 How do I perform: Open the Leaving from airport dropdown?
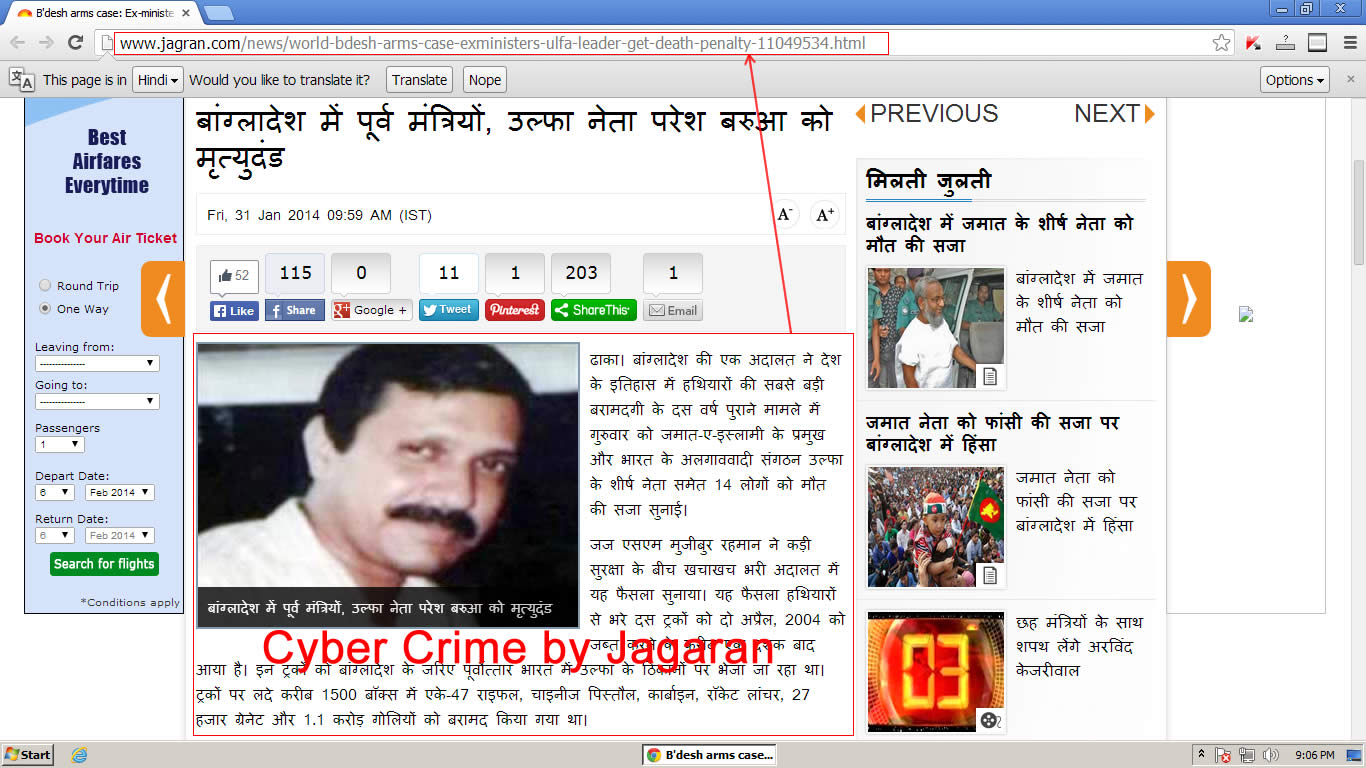click(96, 363)
